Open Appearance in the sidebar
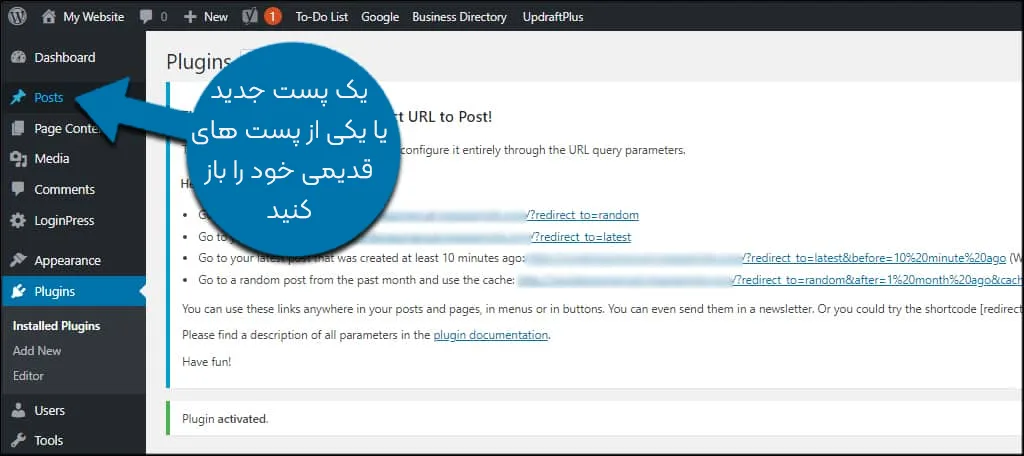Screen dimensions: 1024x456 pos(67,261)
